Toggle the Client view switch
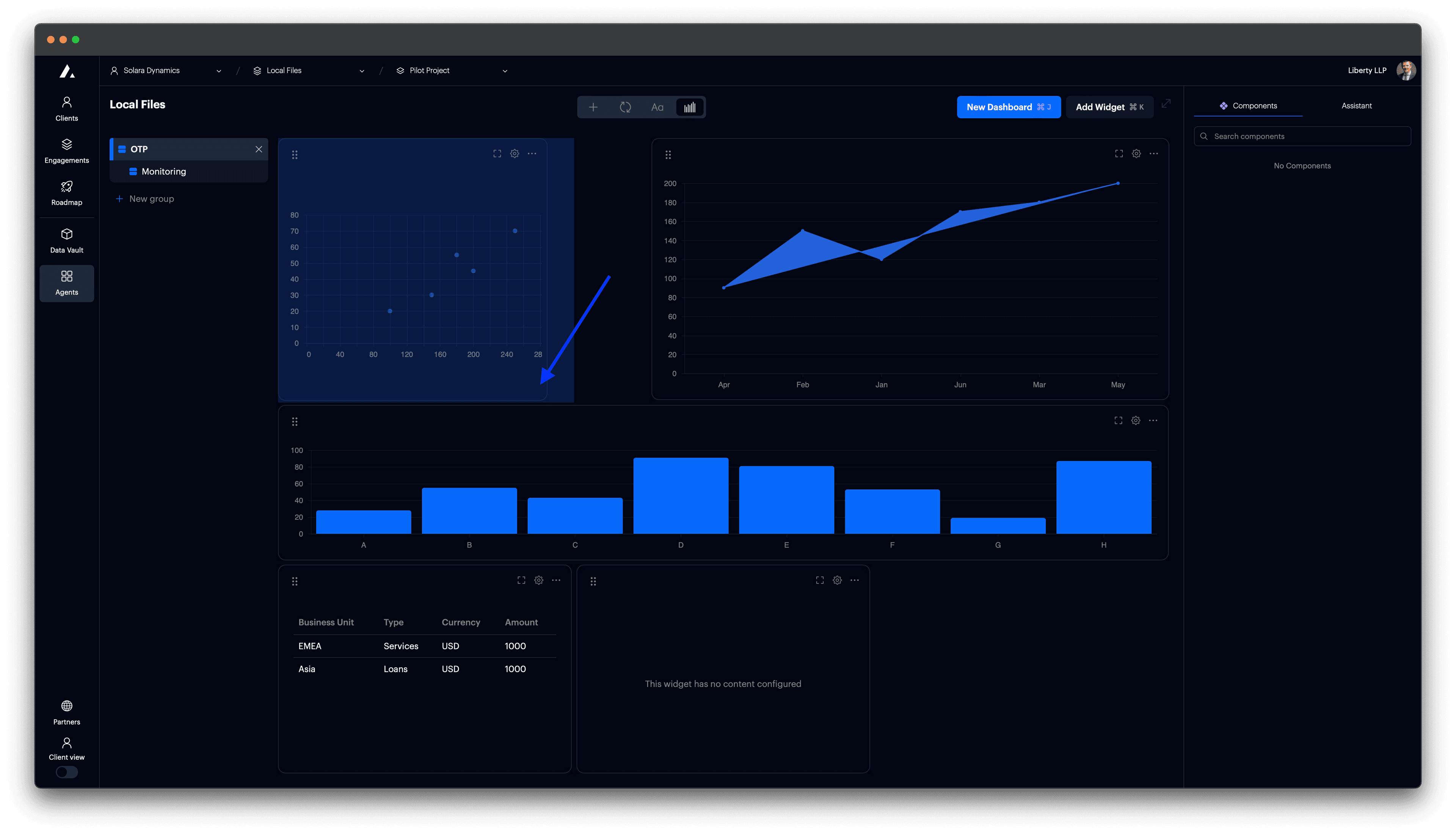Image resolution: width=1456 pixels, height=834 pixels. (x=66, y=772)
